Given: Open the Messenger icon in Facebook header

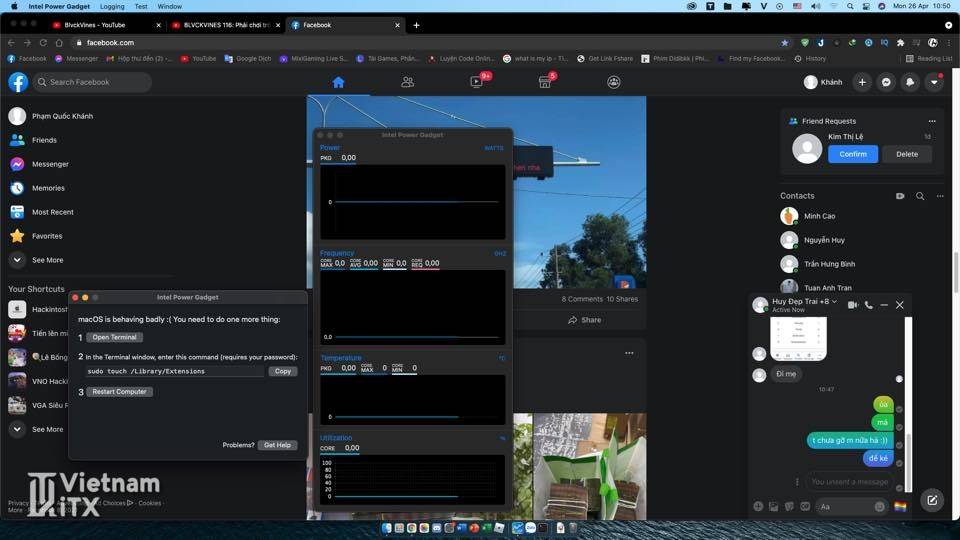Looking at the screenshot, I should pos(886,82).
